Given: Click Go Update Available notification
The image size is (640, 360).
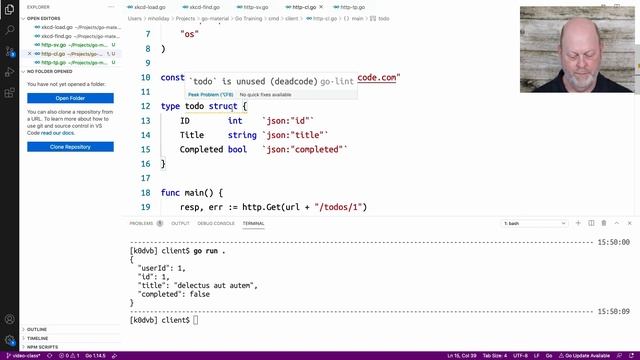Looking at the screenshot, I should coord(584,356).
